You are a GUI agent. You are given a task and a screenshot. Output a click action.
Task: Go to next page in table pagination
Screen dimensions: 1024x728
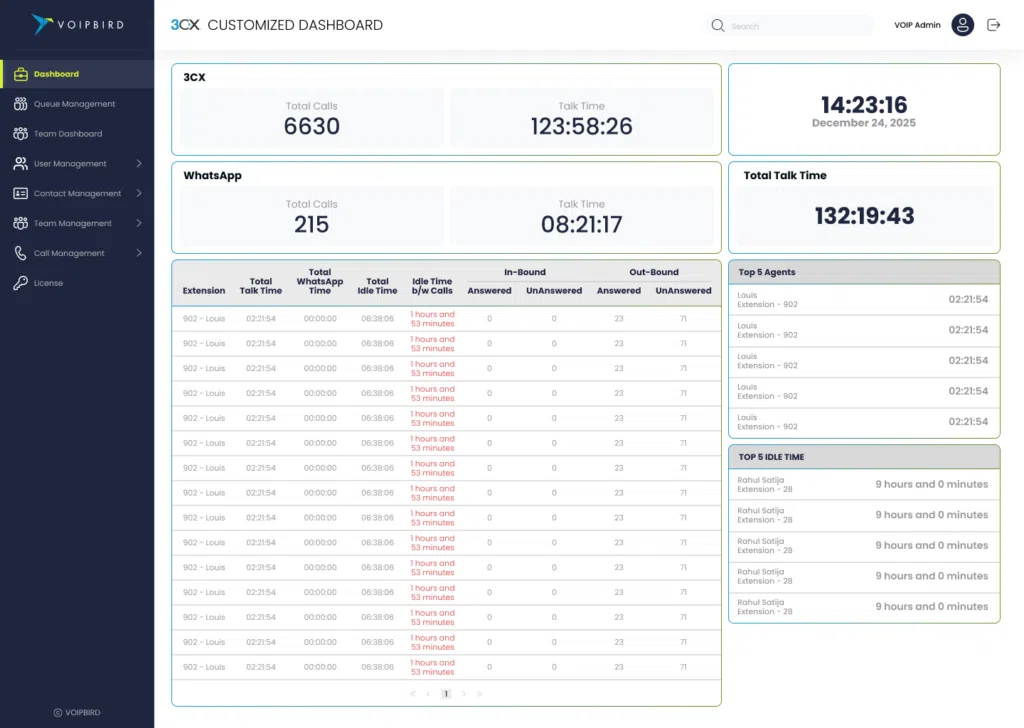(463, 693)
